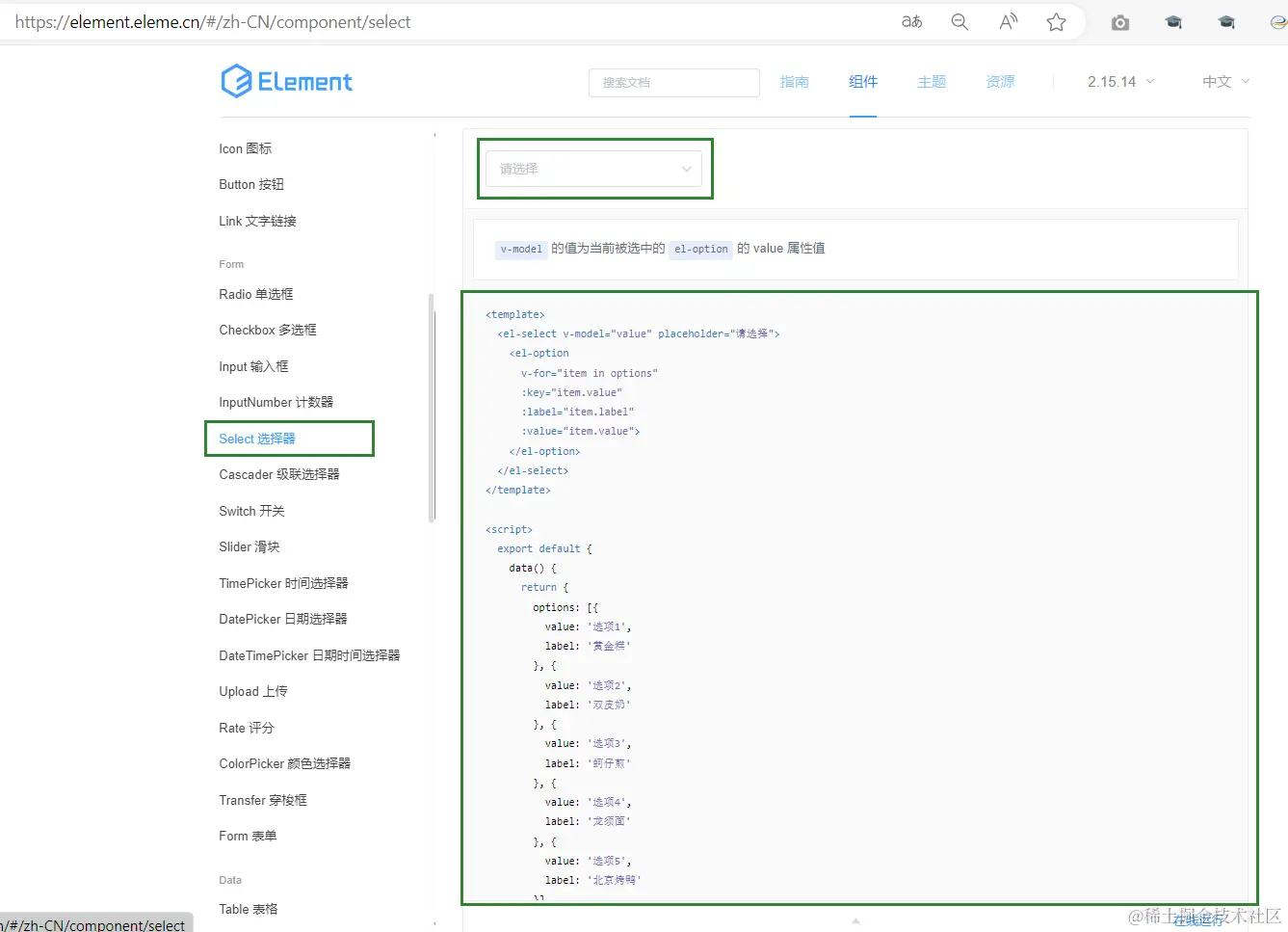1288x932 pixels.
Task: Click the zoom magnifier icon in address bar
Action: (x=959, y=21)
